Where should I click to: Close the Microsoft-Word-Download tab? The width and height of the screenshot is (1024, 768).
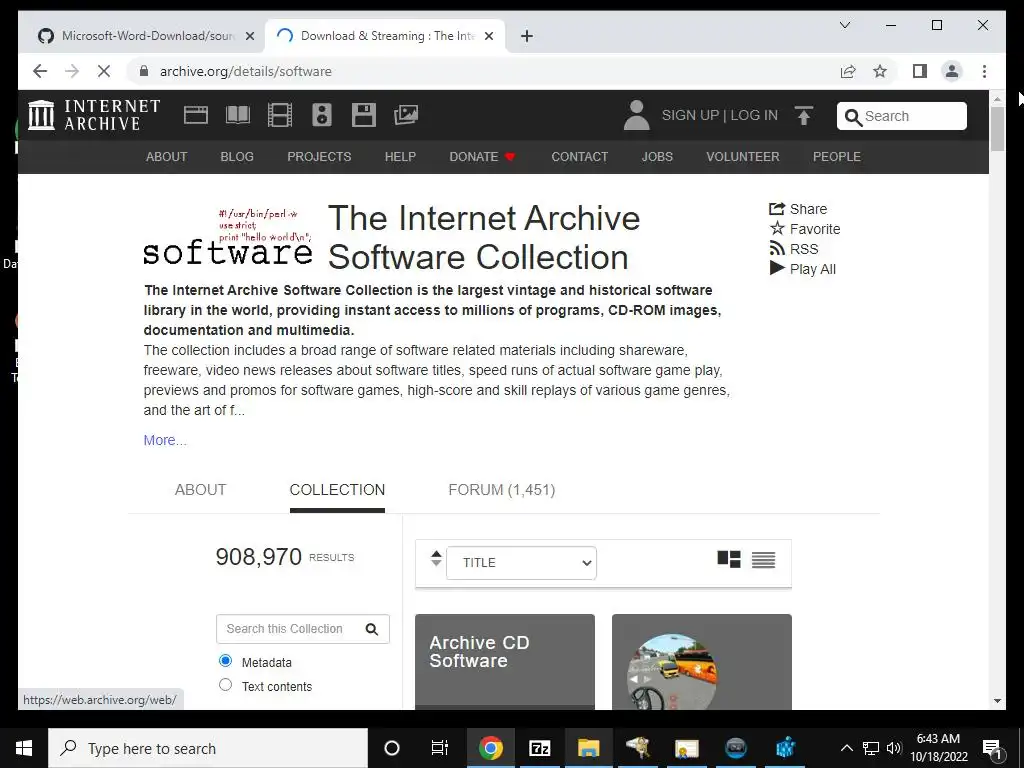[249, 36]
